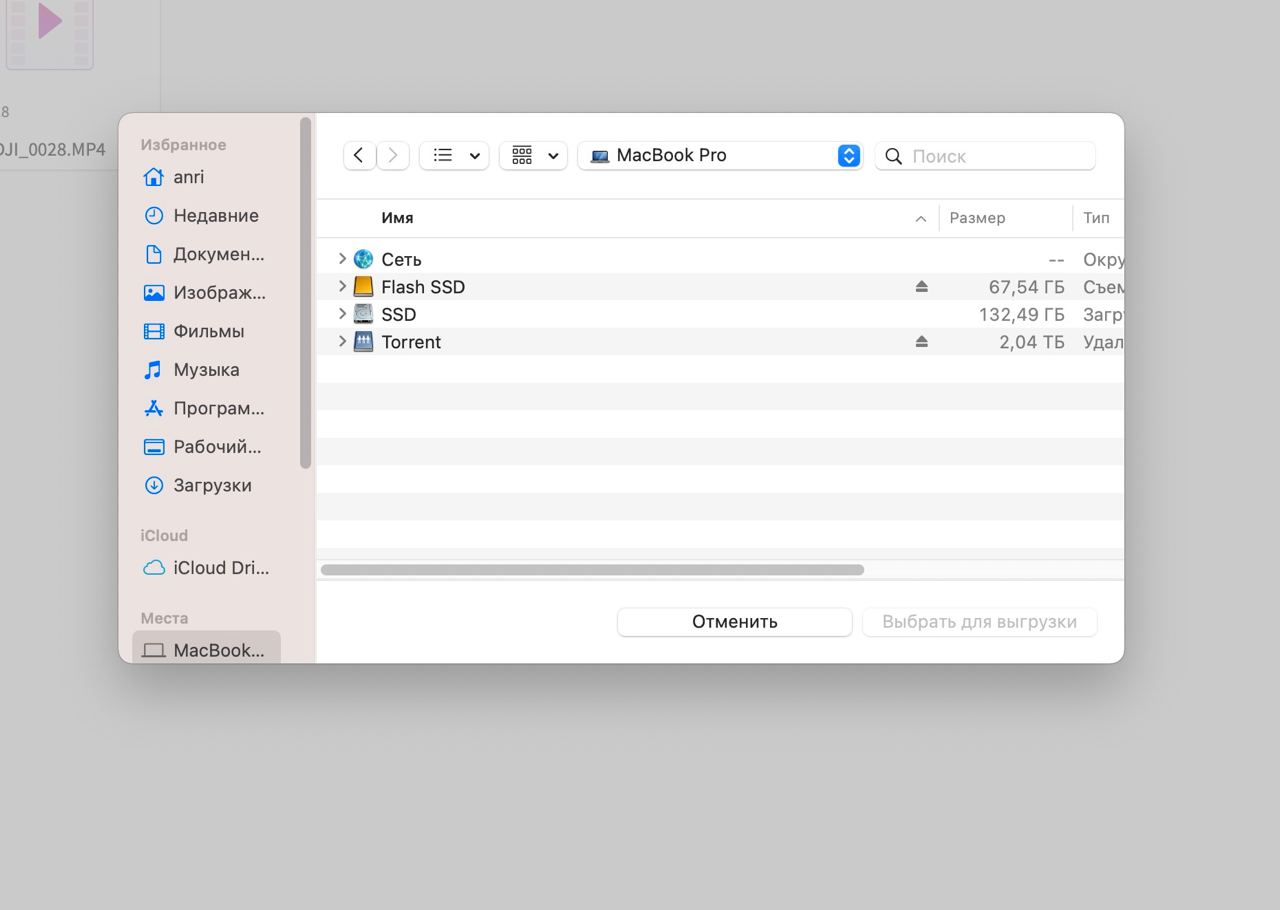Expand the Torrent row

[x=342, y=342]
